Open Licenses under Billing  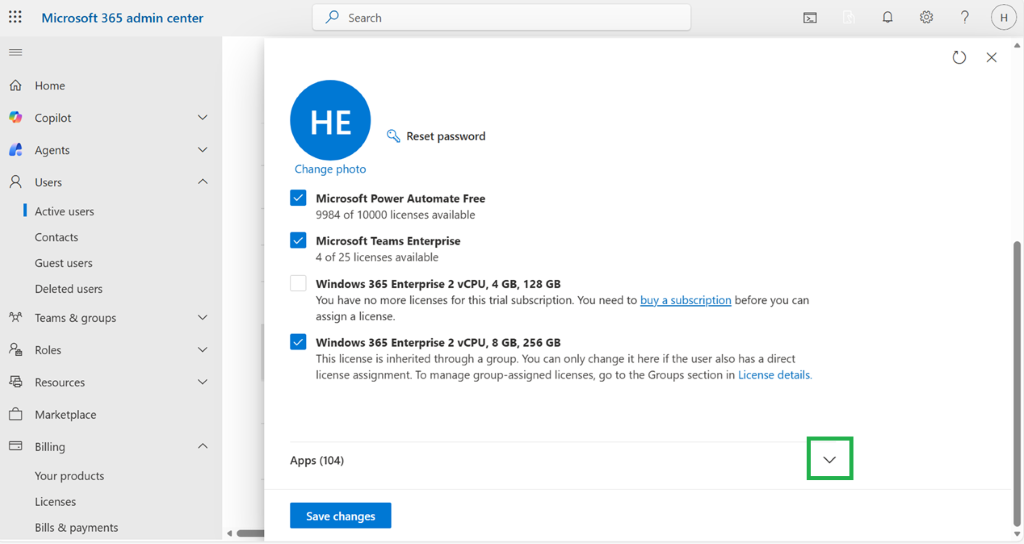[55, 502]
